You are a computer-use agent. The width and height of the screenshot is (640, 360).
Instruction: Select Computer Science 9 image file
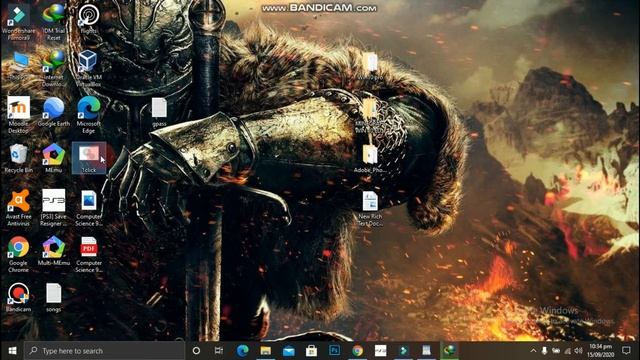(x=89, y=208)
